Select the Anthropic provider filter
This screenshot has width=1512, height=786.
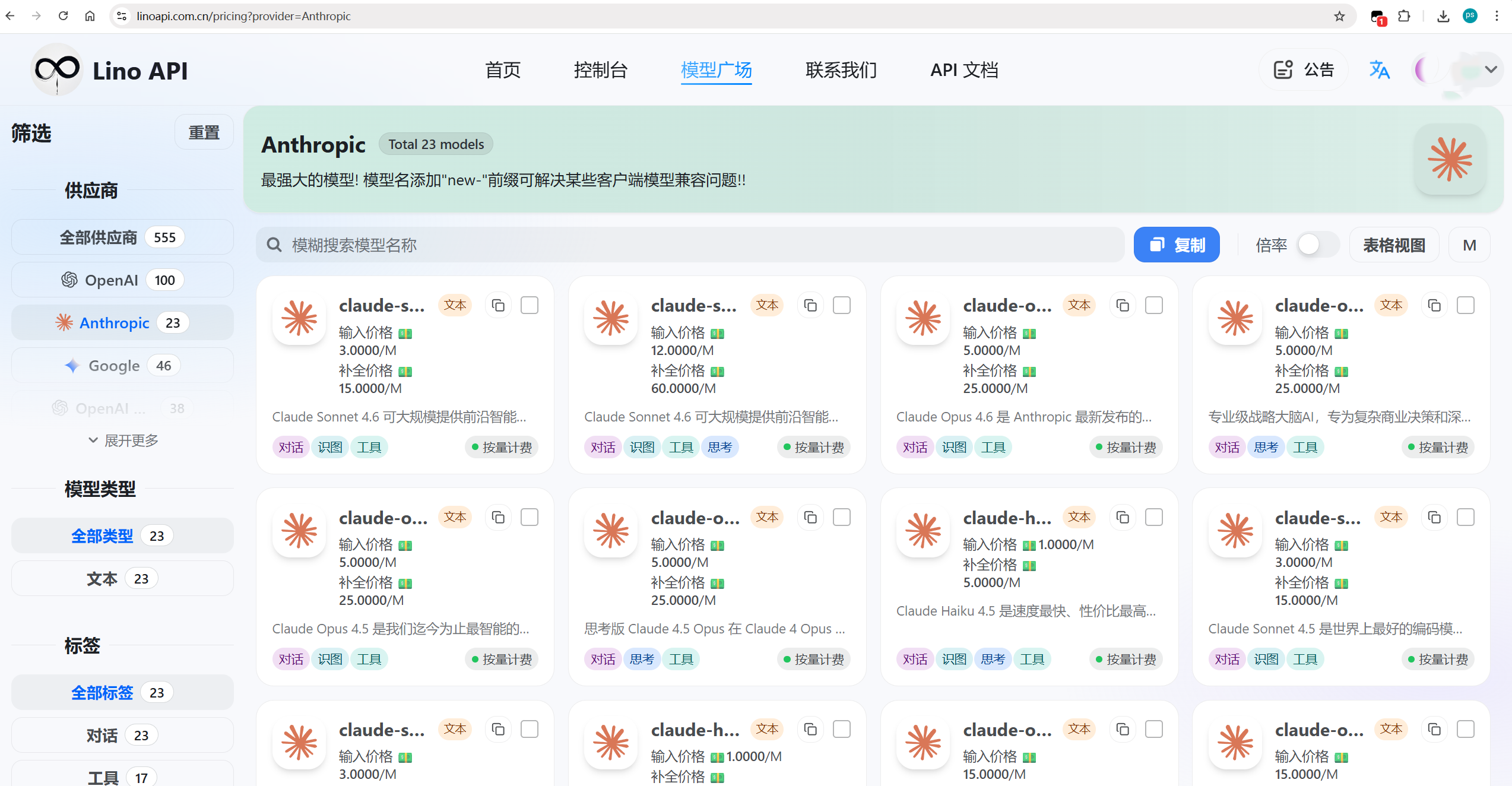tap(122, 322)
